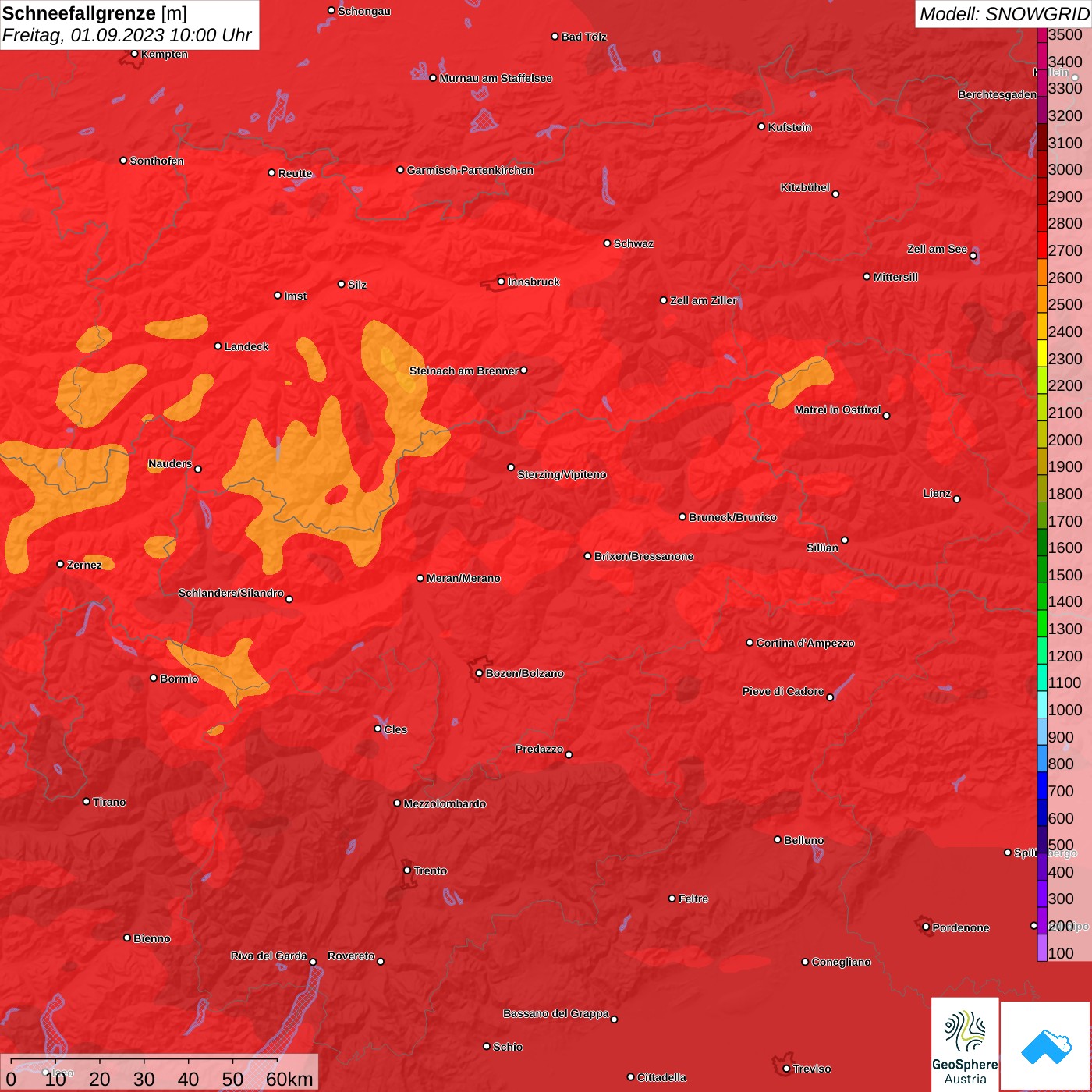This screenshot has height=1092, width=1092.
Task: Click the Bassano del Grappa marker dot
Action: coord(614,1019)
